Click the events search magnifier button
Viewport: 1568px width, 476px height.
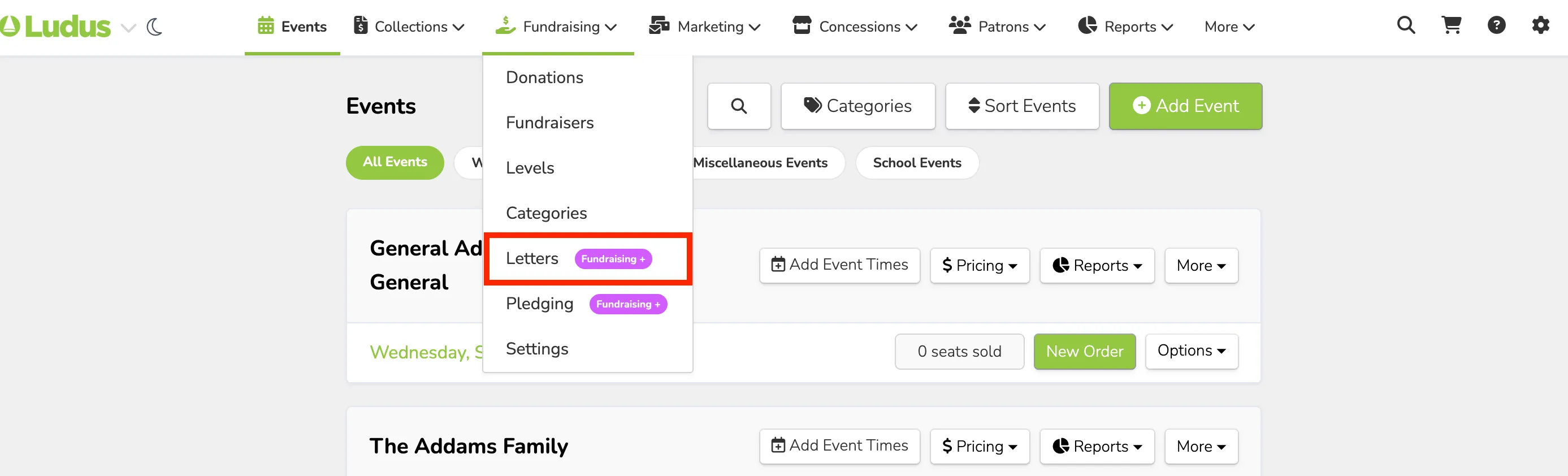739,106
